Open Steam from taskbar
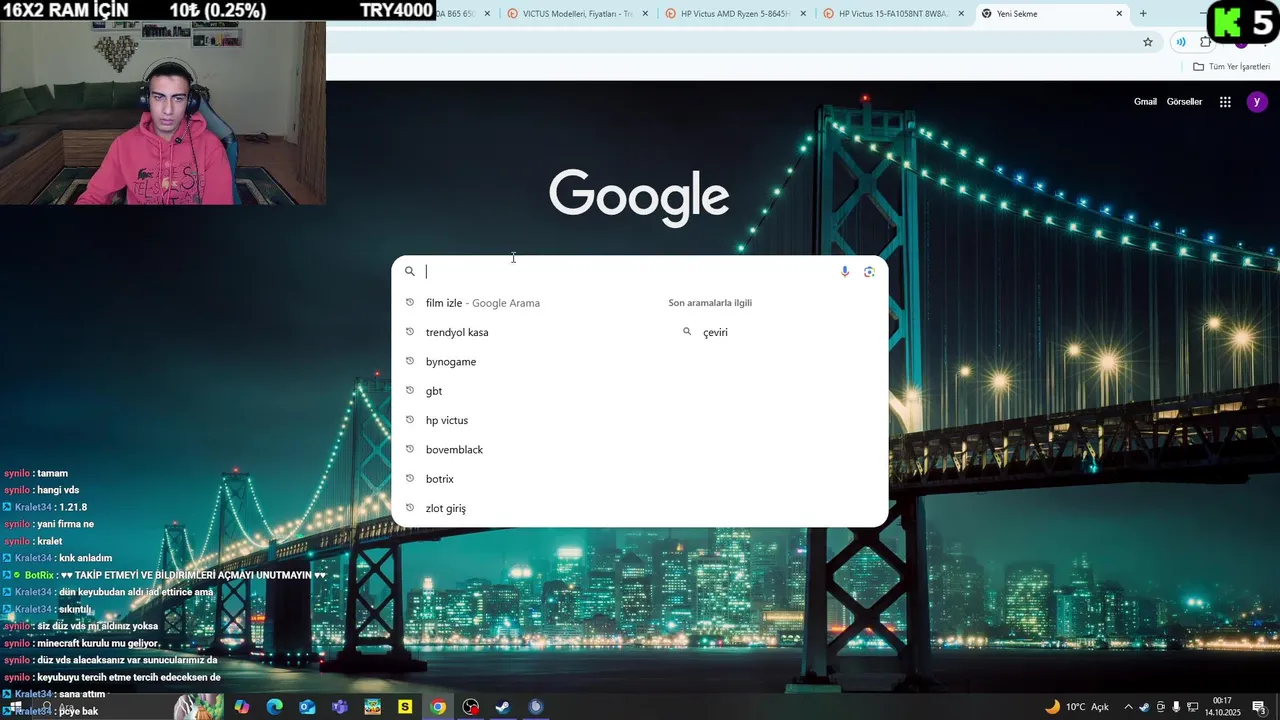The width and height of the screenshot is (1280, 720). 503,707
